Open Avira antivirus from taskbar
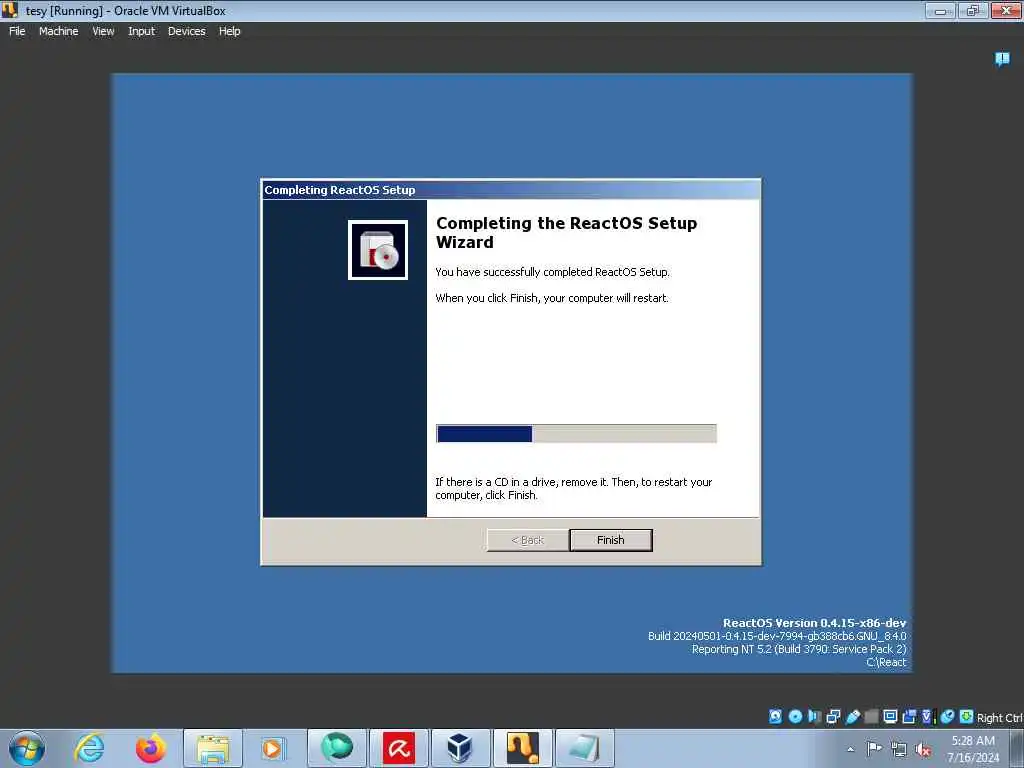The image size is (1024, 768). pos(399,748)
